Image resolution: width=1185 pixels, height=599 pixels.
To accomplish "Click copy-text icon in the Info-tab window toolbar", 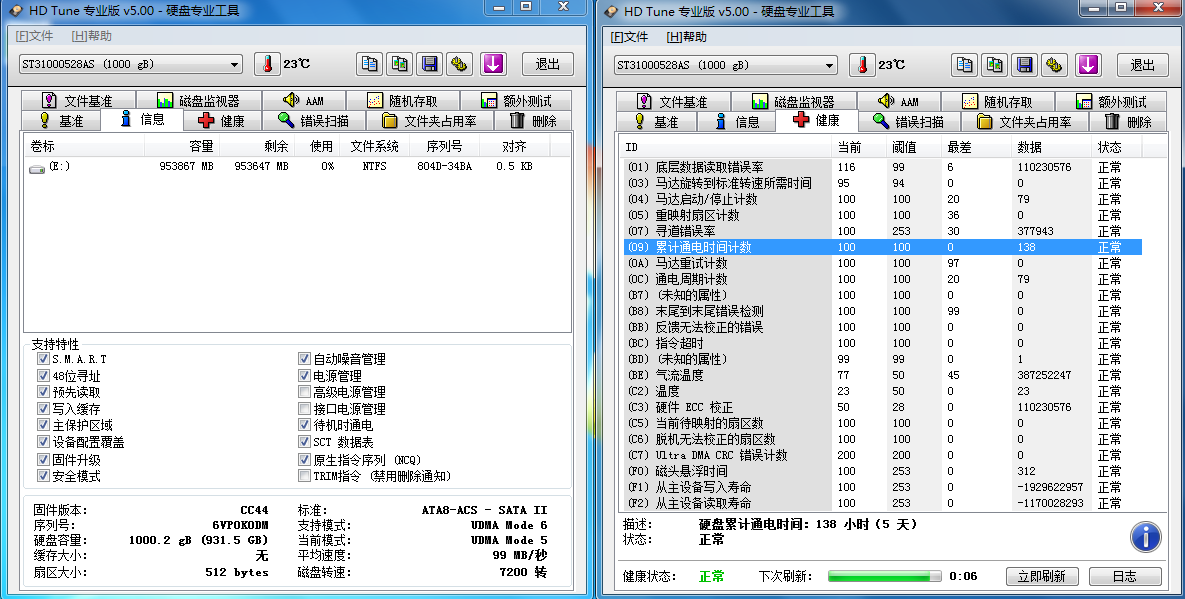I will pyautogui.click(x=370, y=64).
